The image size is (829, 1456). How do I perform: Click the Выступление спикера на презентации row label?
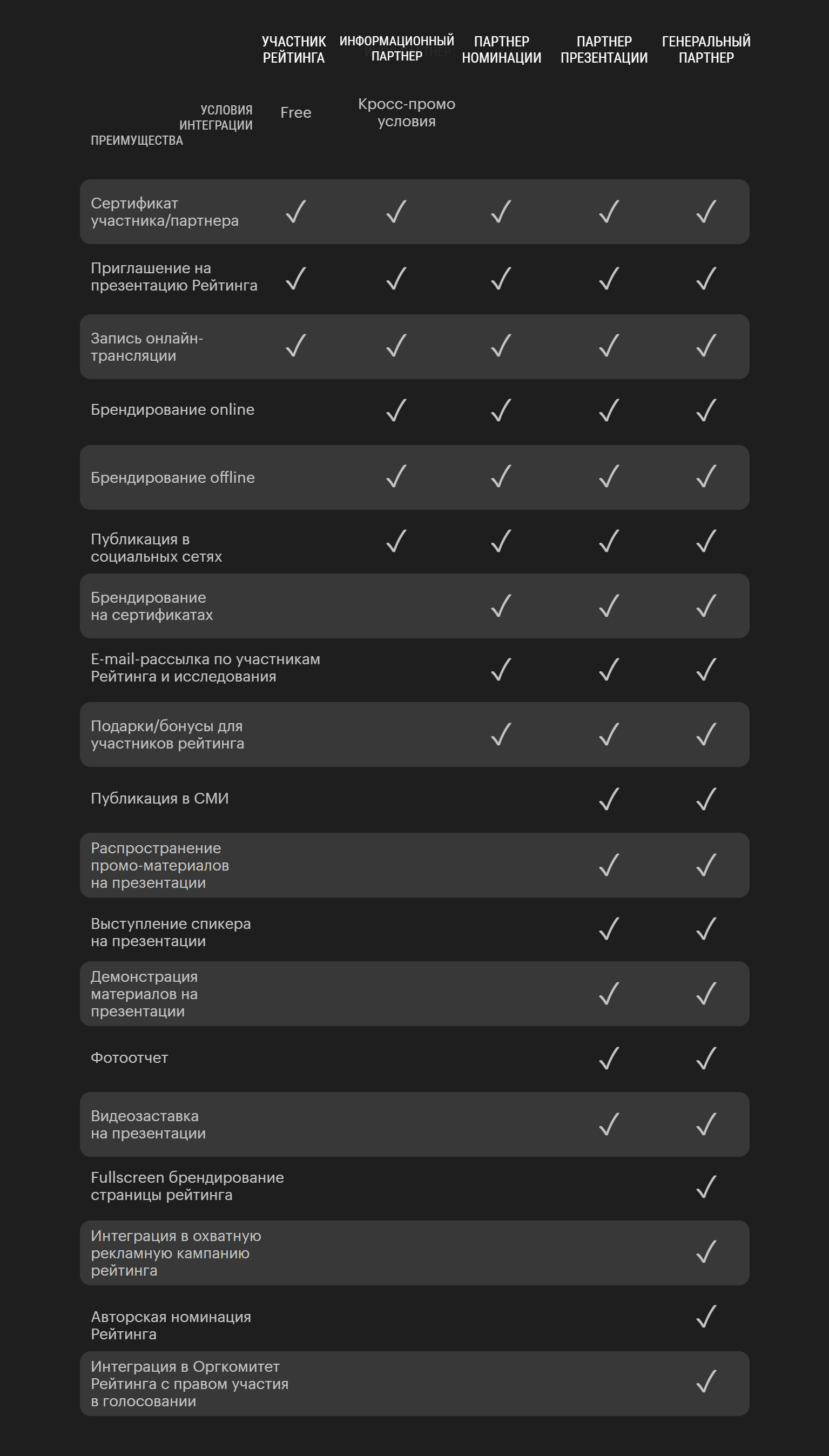[171, 932]
